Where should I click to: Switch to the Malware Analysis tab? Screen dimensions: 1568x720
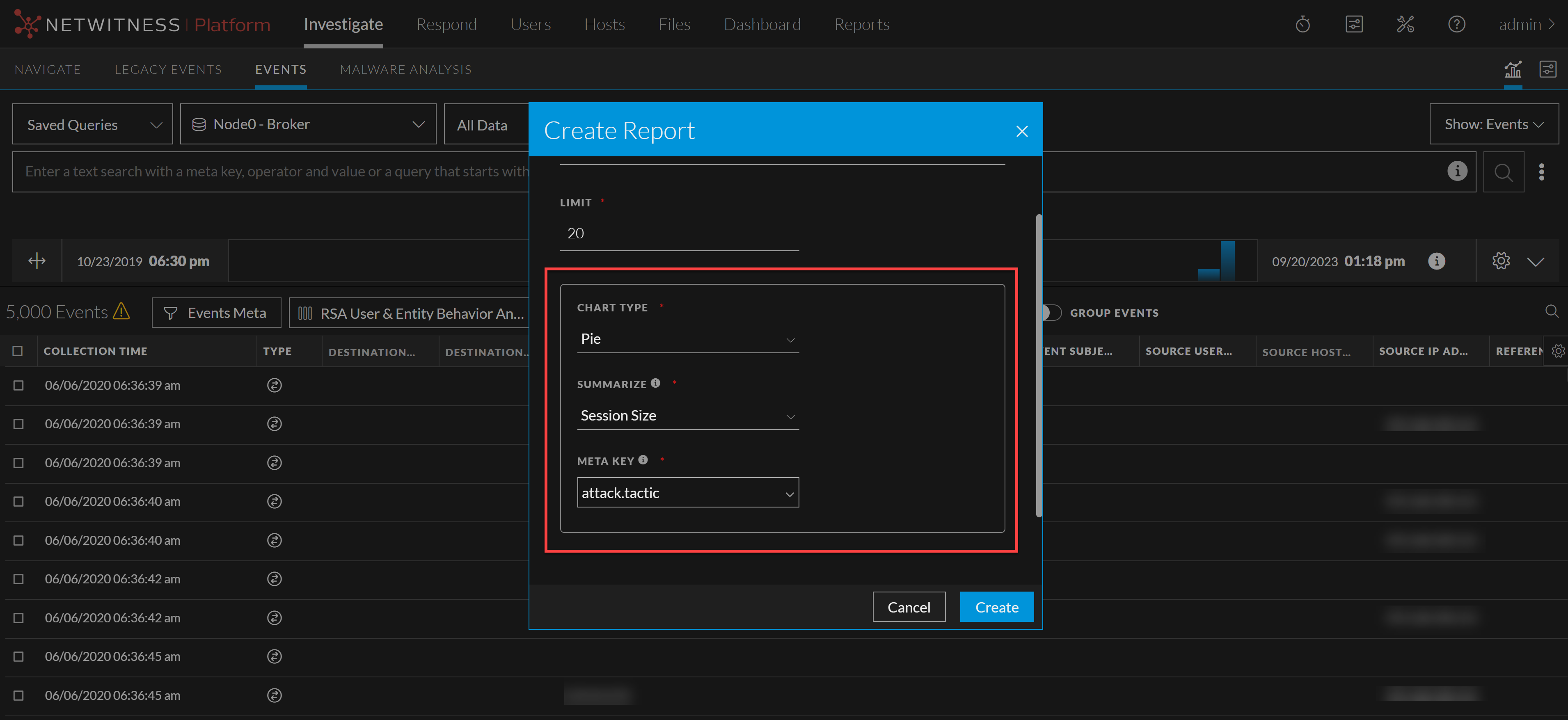(x=405, y=69)
